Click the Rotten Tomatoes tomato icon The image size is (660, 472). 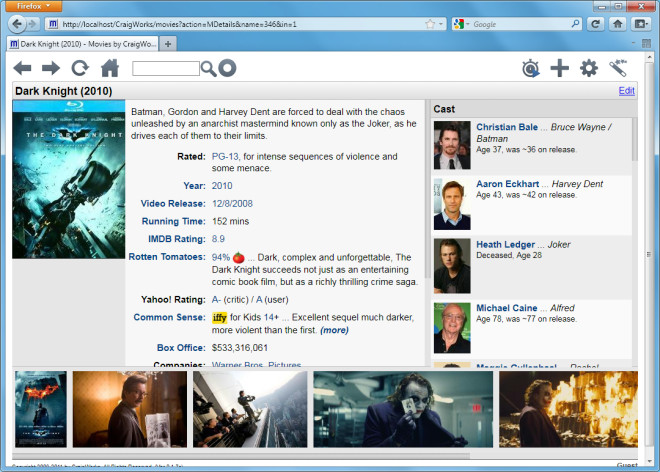[x=238, y=257]
